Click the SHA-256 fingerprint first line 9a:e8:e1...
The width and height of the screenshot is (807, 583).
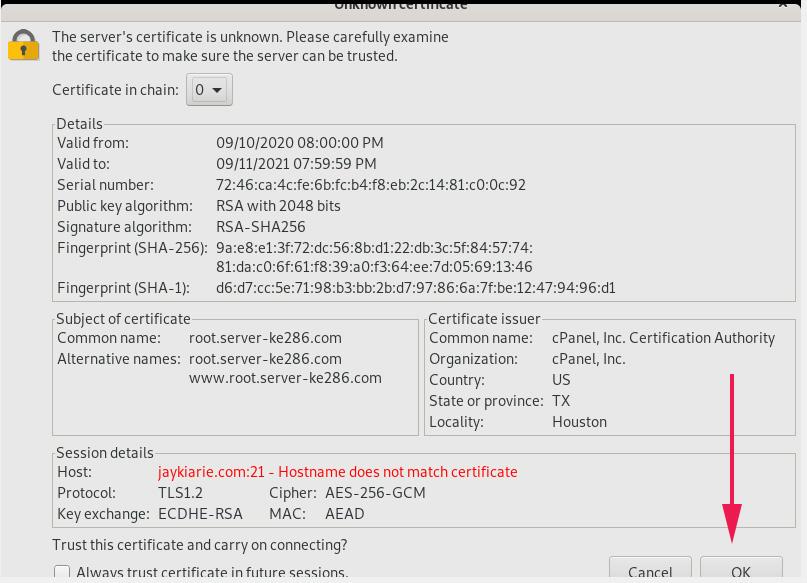(x=374, y=248)
